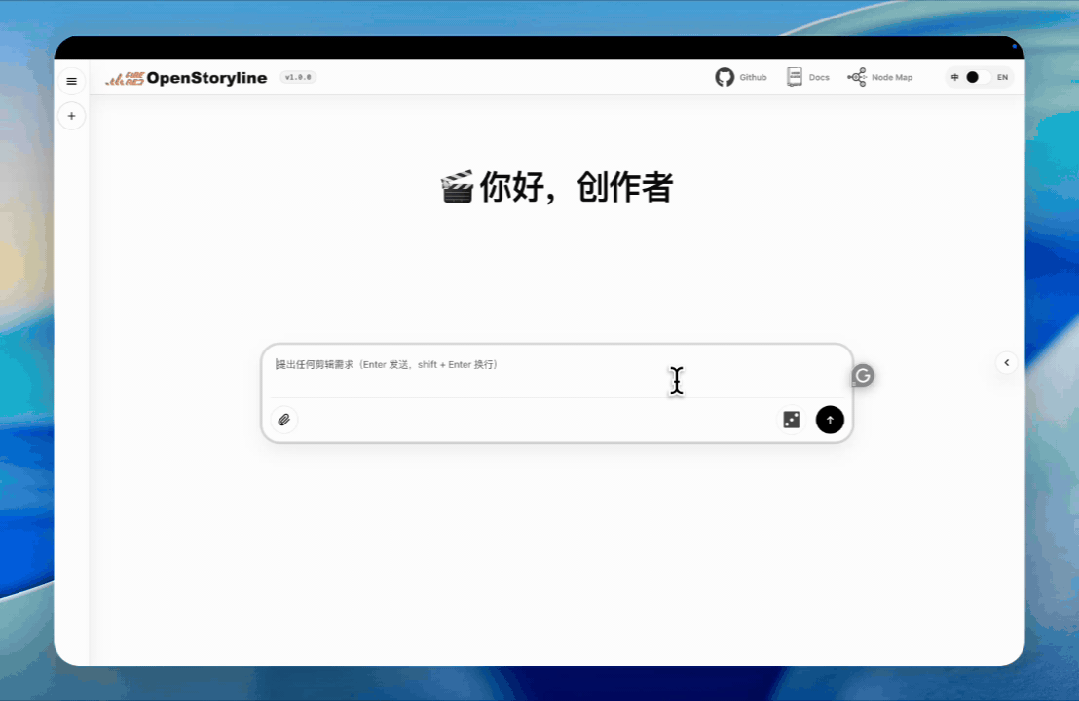Image resolution: width=1079 pixels, height=701 pixels.
Task: Click the v1.0.0 version badge
Action: click(x=296, y=76)
